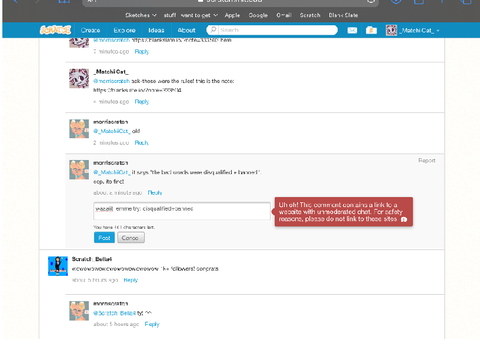
Task: Open the messages envelope icon
Action: pos(352,30)
